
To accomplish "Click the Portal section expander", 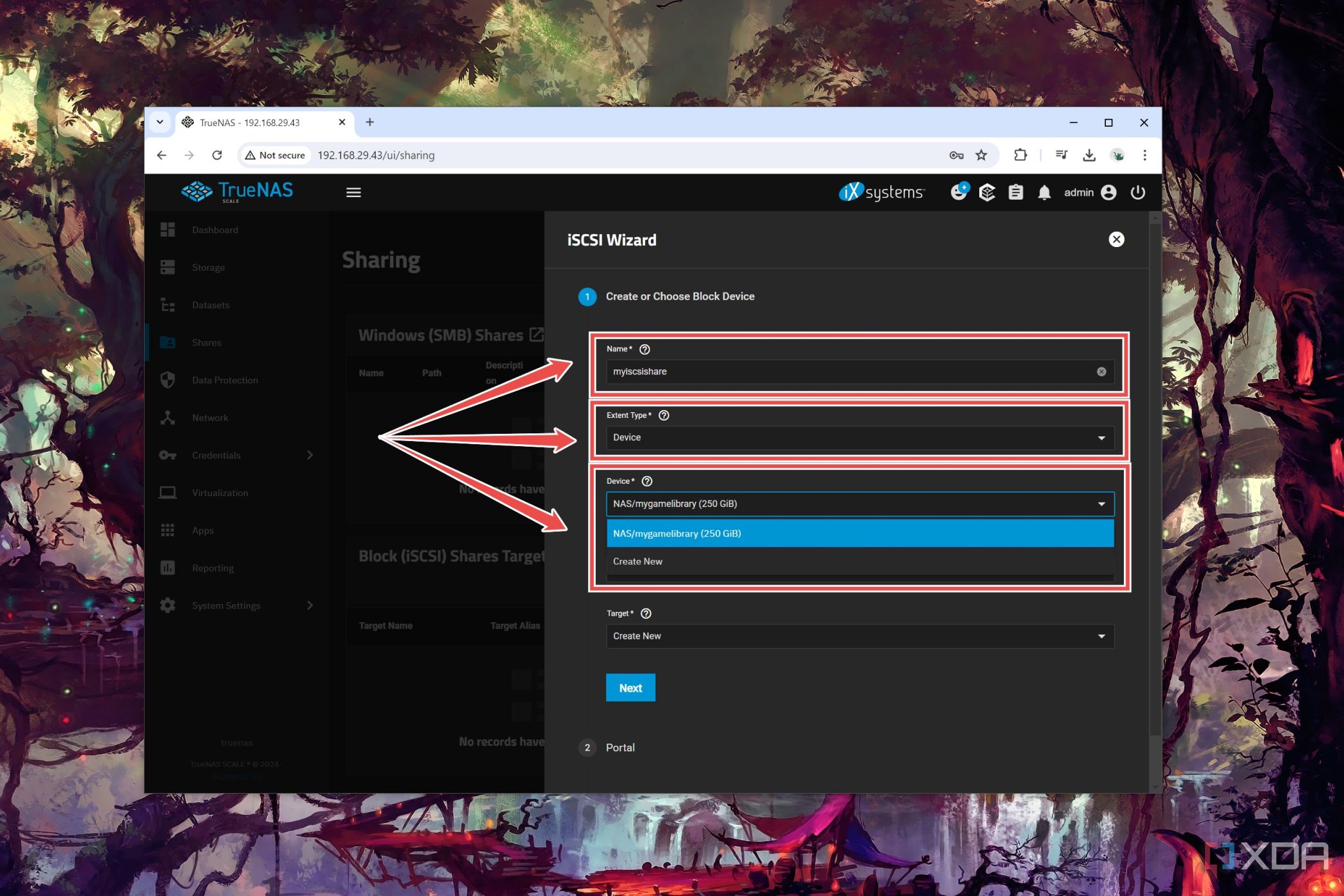I will tap(619, 747).
